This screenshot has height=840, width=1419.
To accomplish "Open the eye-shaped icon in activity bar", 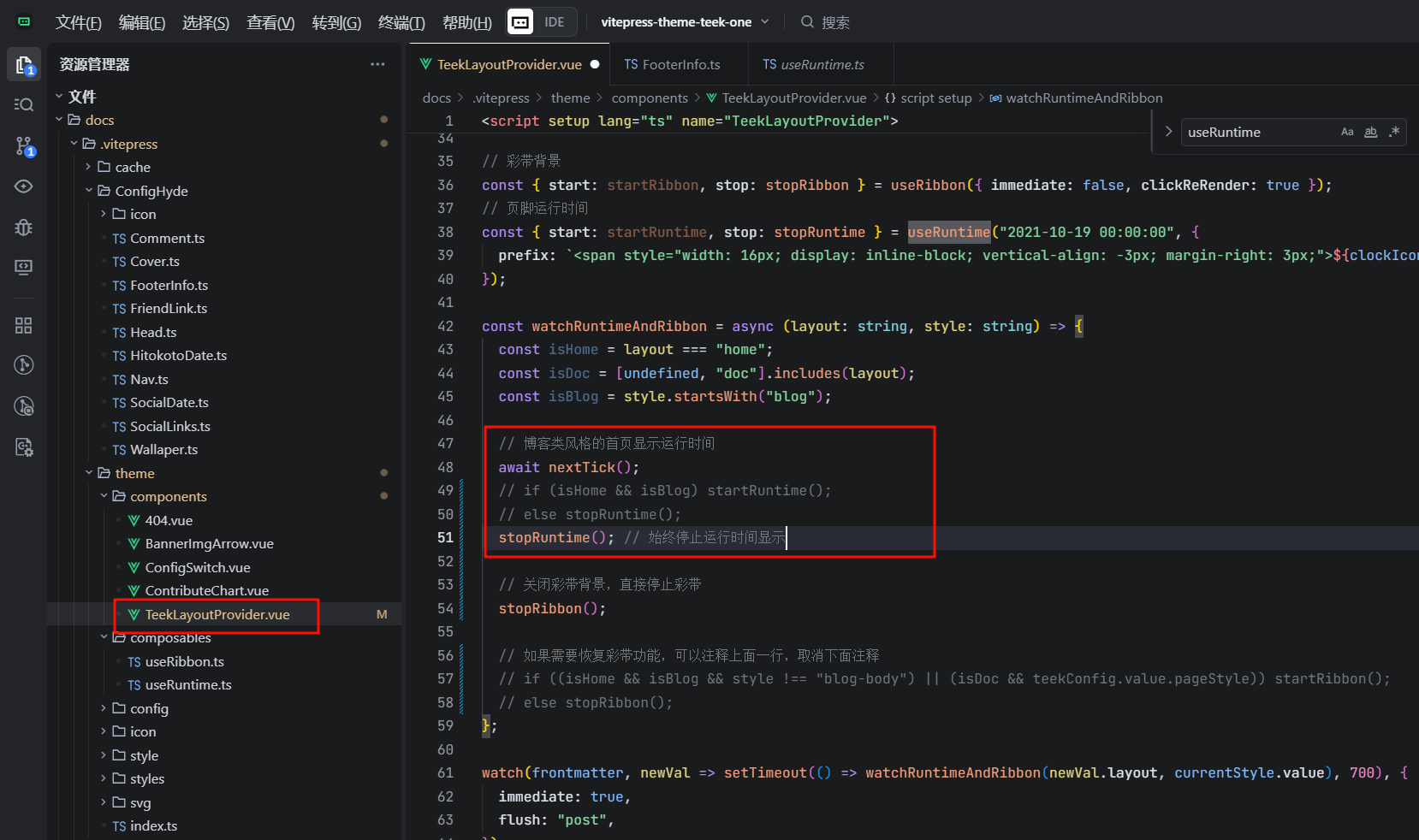I will 24,186.
